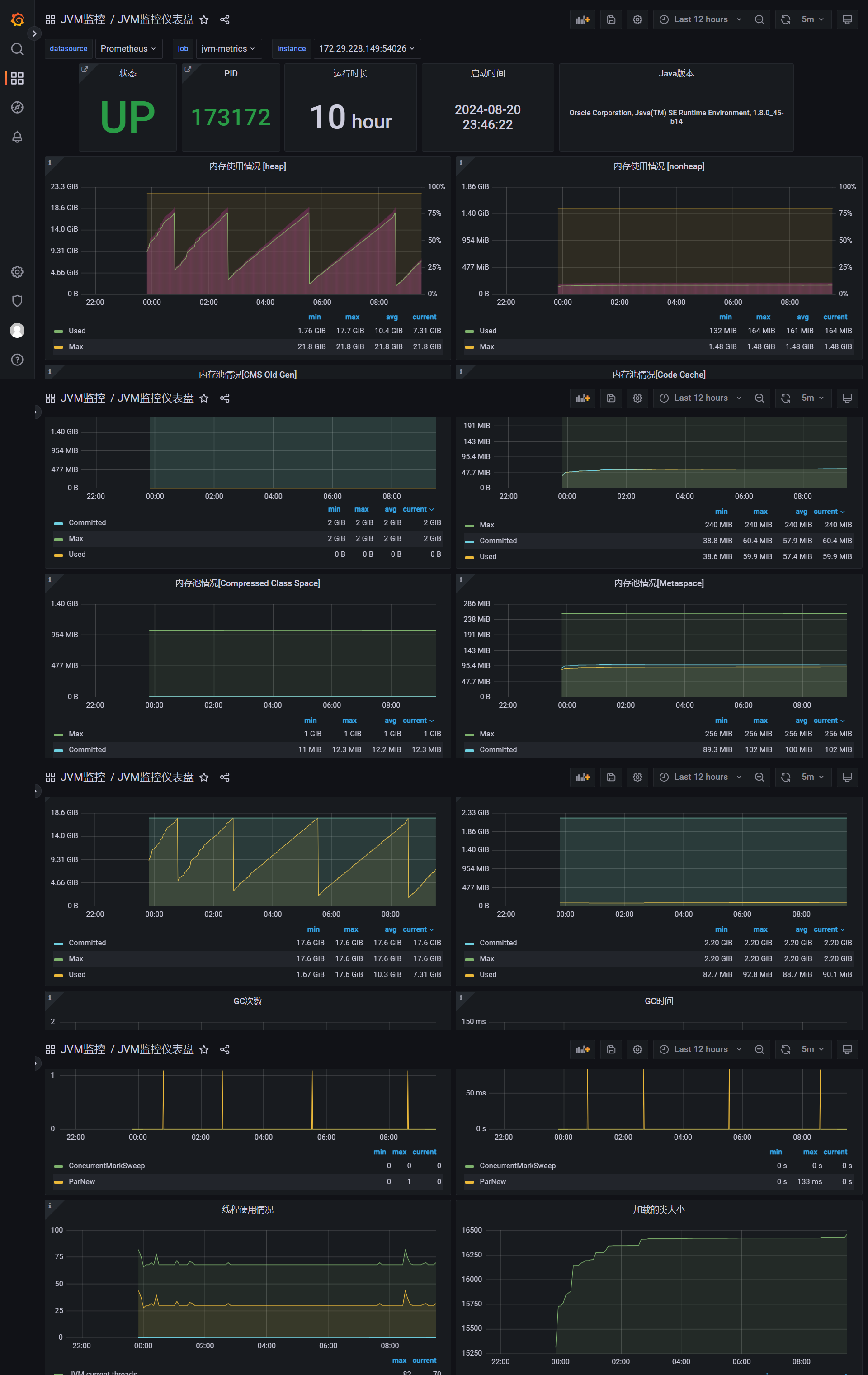The width and height of the screenshot is (868, 1375).
Task: Open the 内存使用情况 [nonheap] panel title menu
Action: pyautogui.click(x=659, y=166)
